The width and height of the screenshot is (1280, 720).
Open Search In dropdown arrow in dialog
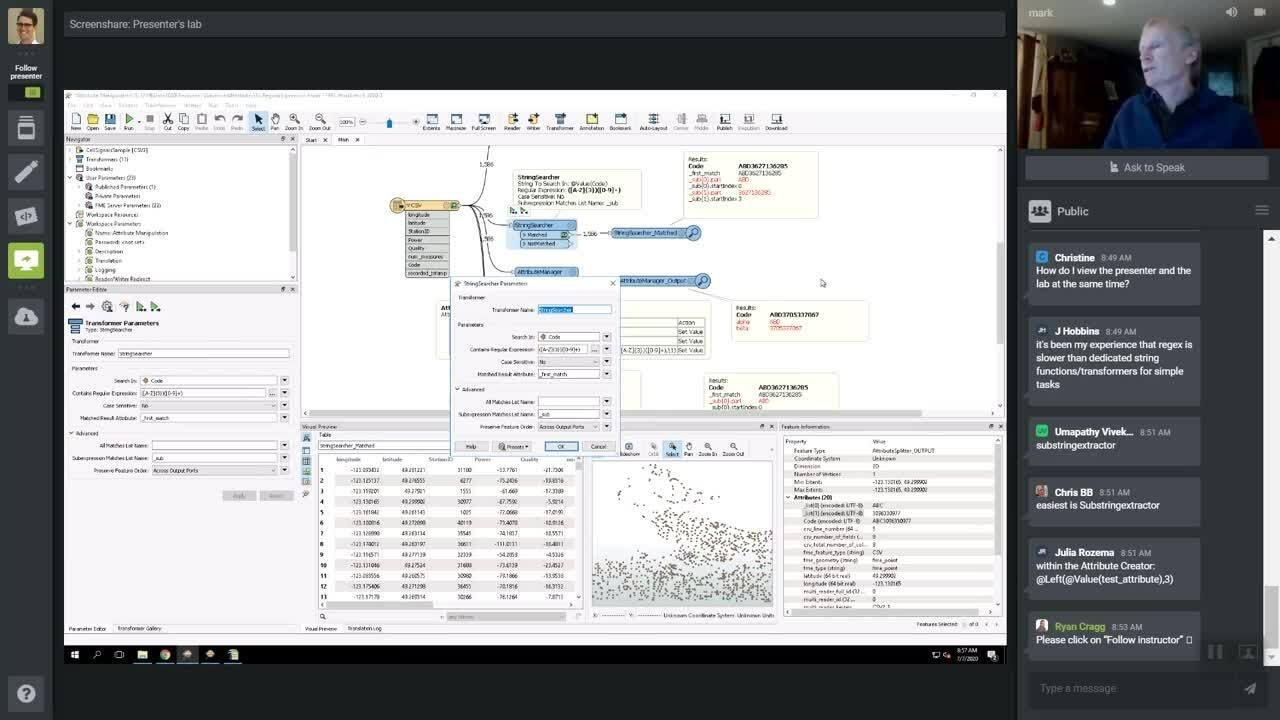click(x=606, y=337)
